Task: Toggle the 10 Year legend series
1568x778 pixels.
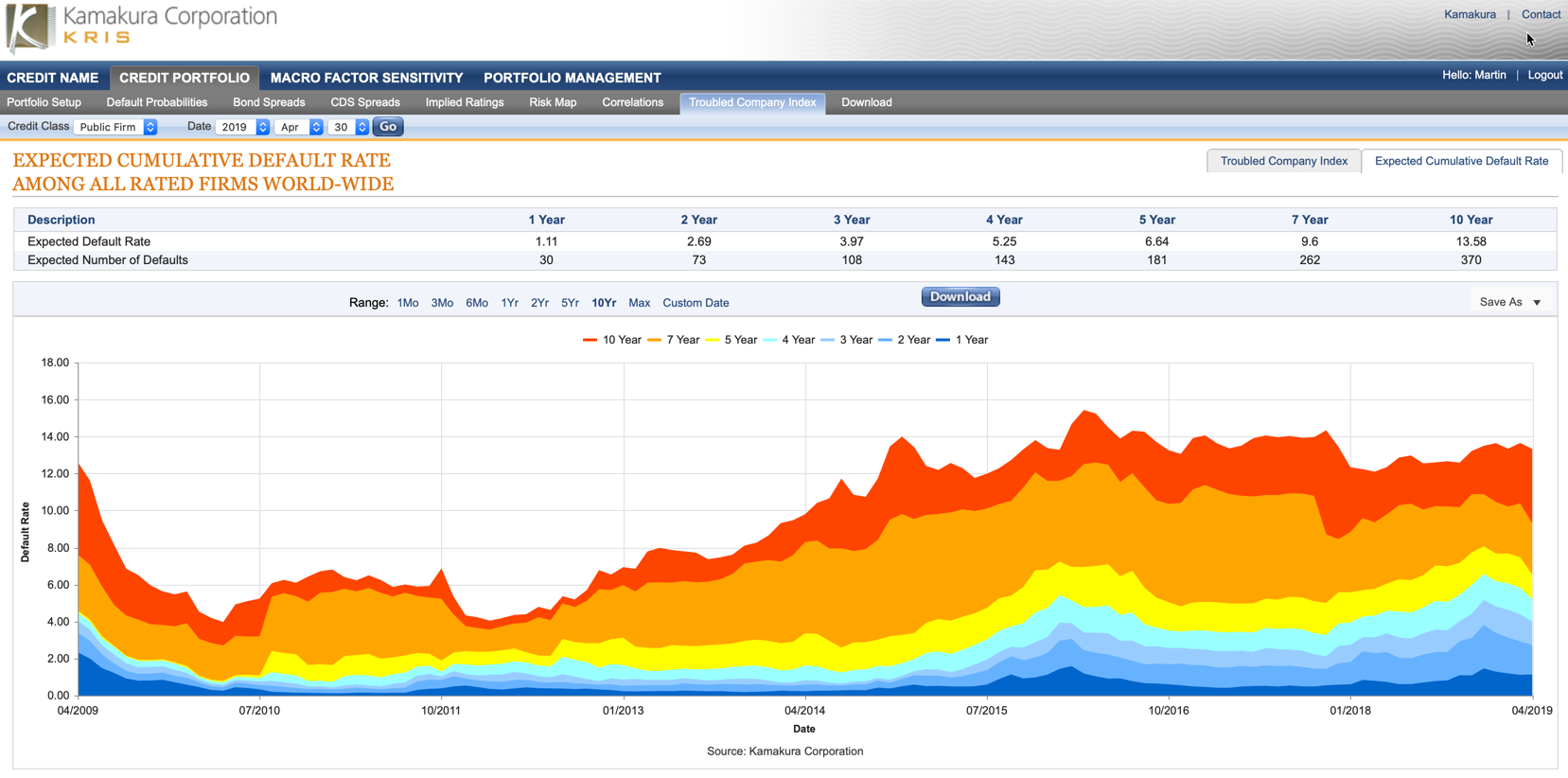Action: click(x=612, y=340)
